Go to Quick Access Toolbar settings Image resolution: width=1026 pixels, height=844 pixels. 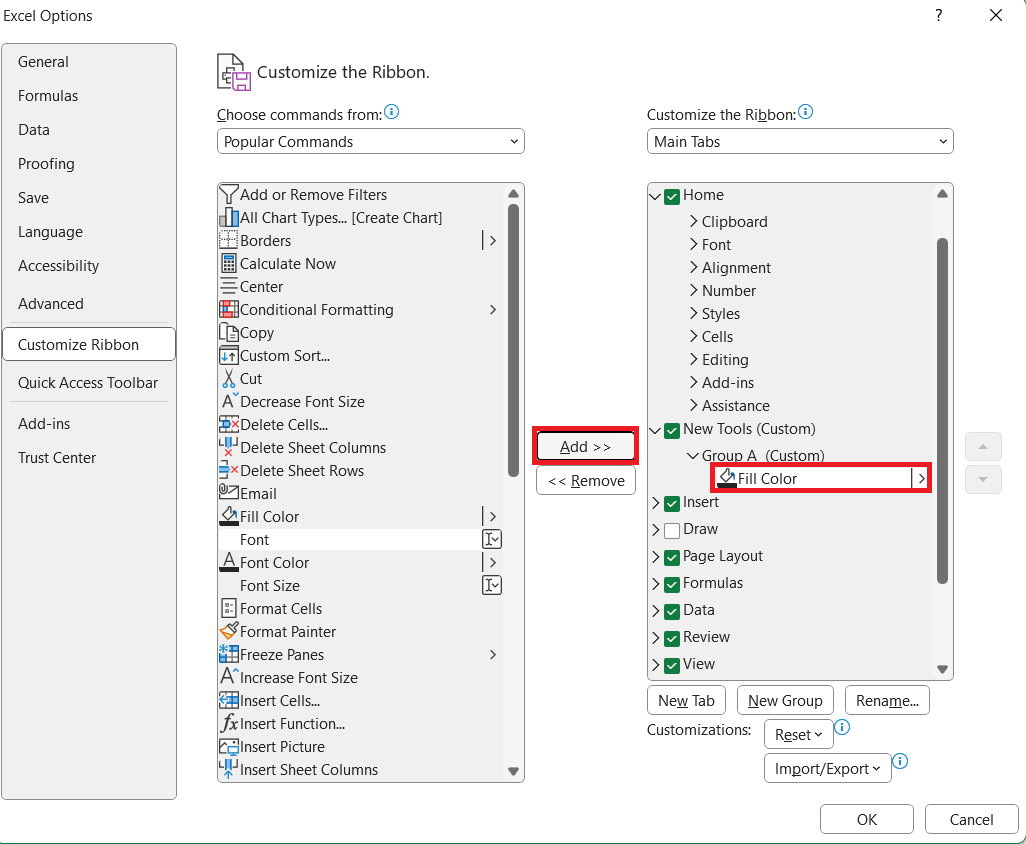(x=88, y=383)
